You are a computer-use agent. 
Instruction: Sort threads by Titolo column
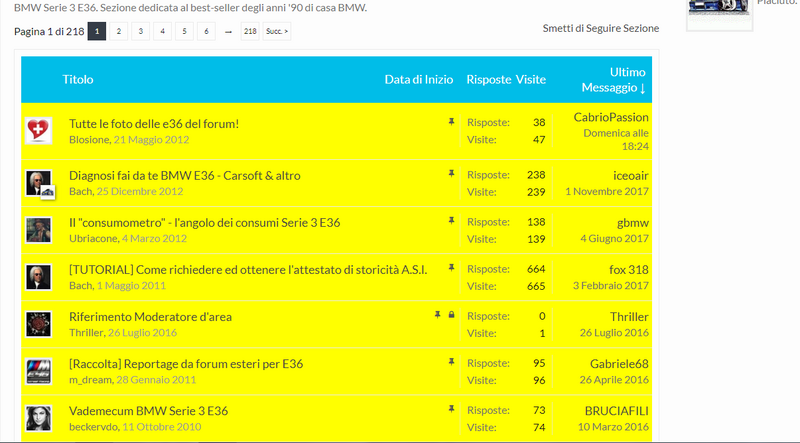coord(78,80)
